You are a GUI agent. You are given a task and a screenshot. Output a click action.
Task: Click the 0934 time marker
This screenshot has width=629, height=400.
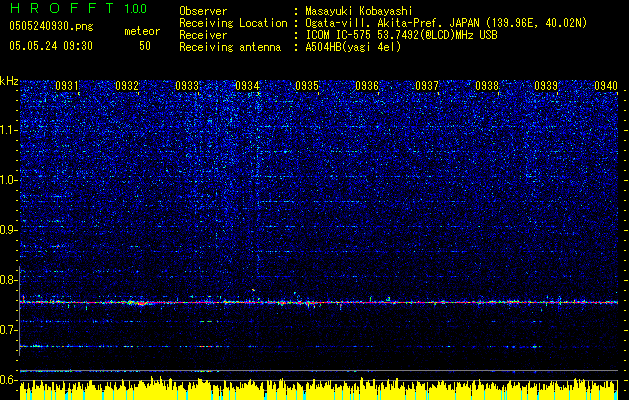[x=247, y=86]
